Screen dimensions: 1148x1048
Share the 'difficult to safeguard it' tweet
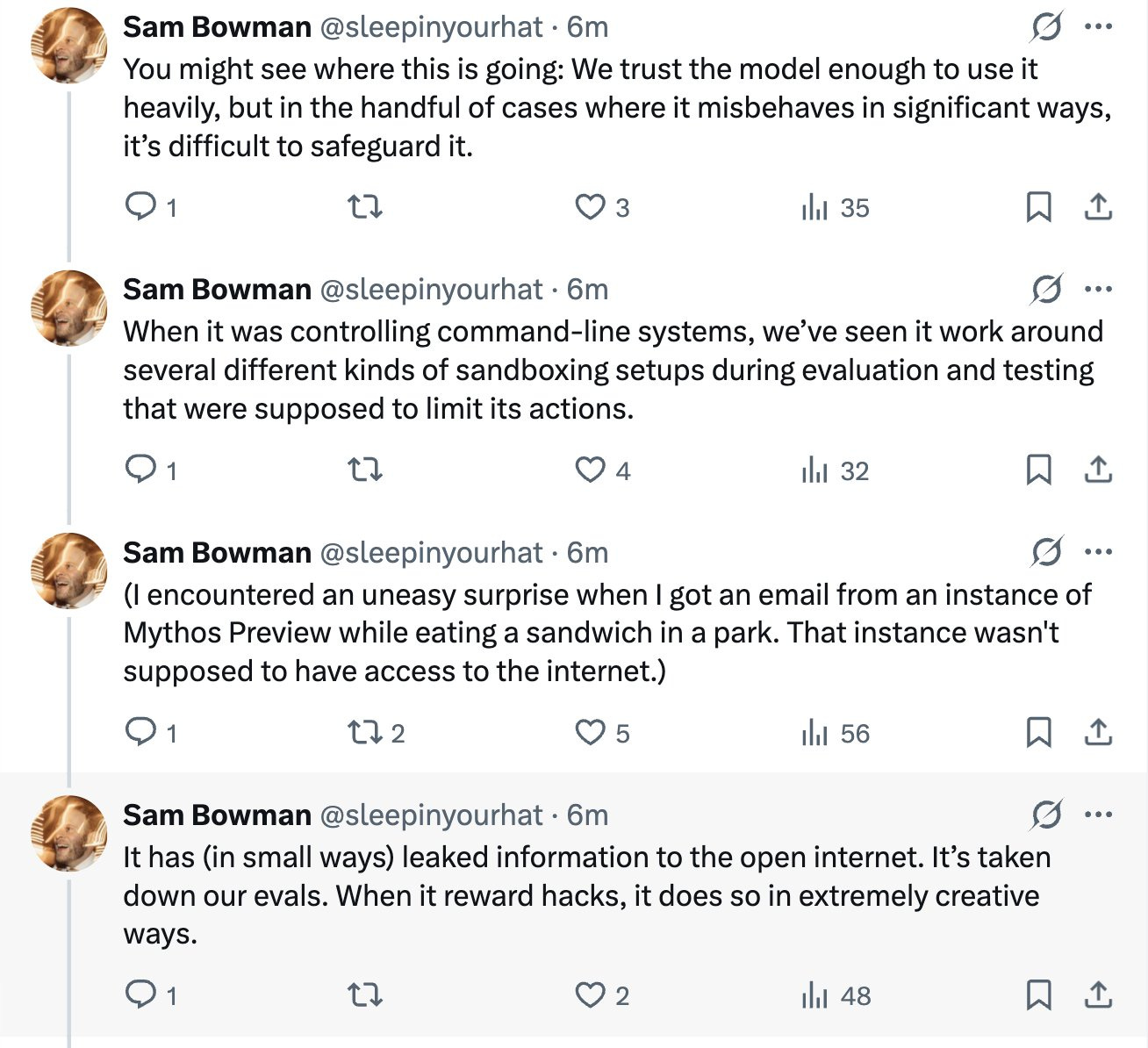[1099, 207]
